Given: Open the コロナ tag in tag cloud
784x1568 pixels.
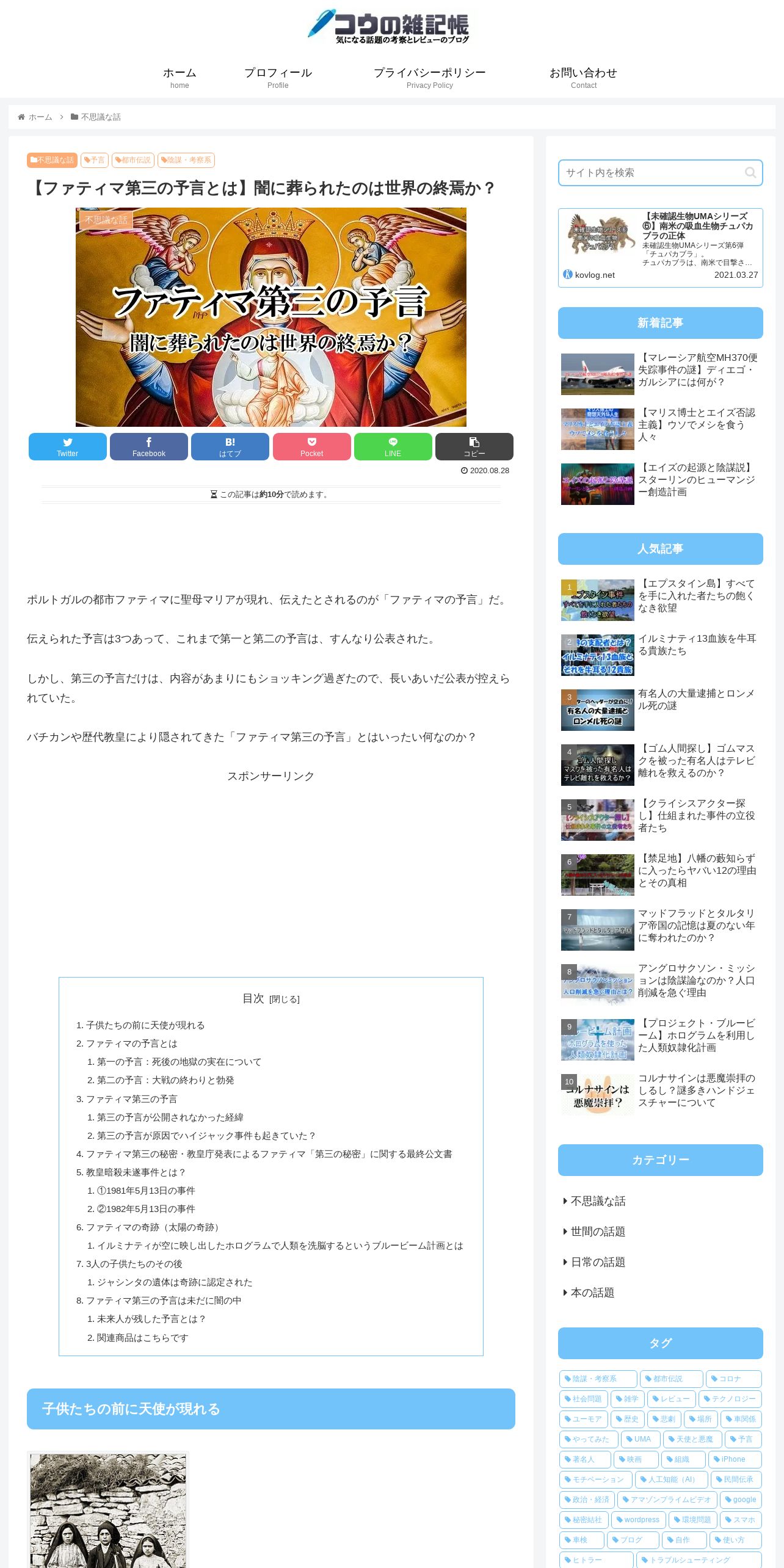Looking at the screenshot, I should pos(734,1379).
